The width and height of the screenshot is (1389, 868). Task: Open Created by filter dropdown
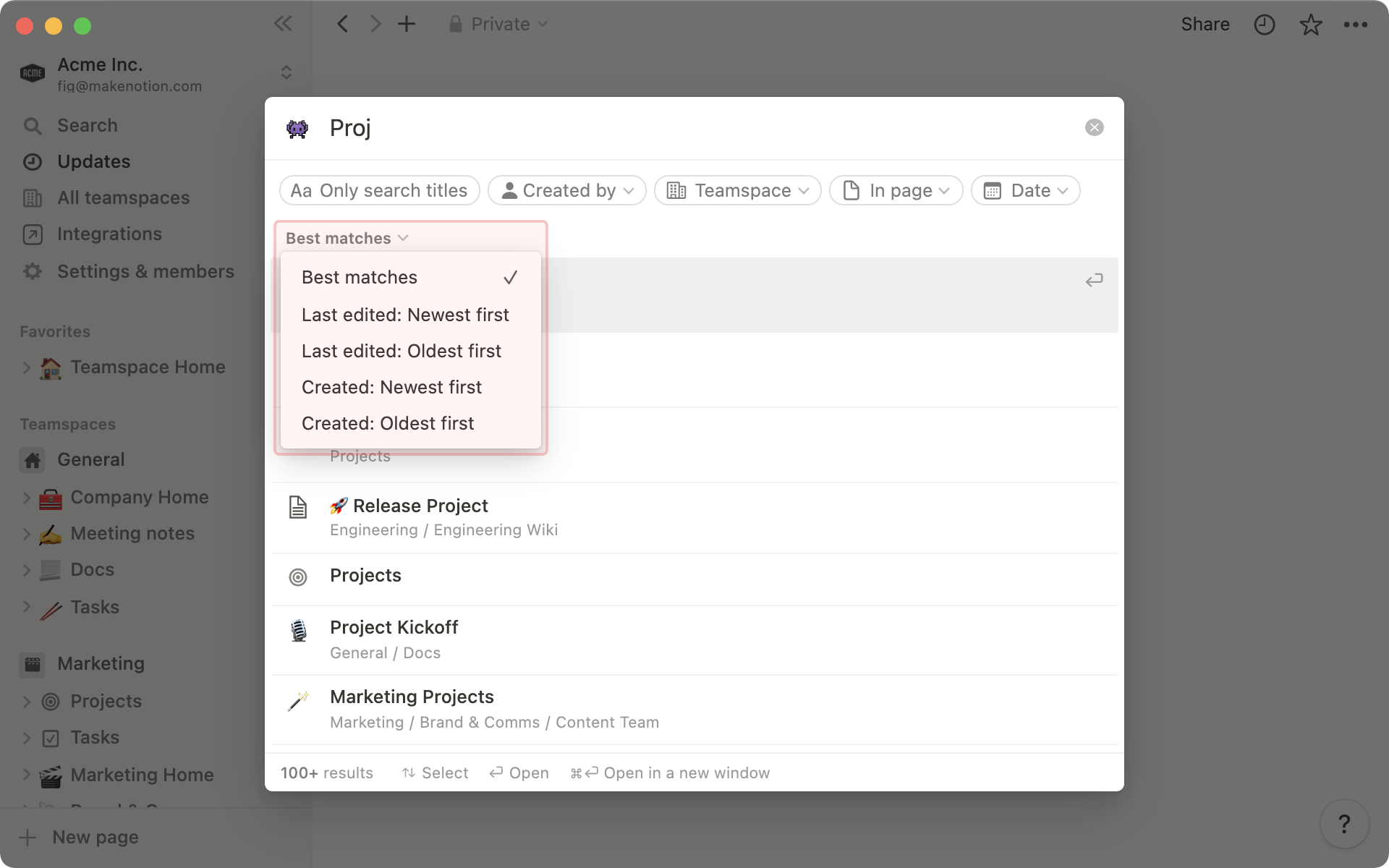[x=566, y=190]
